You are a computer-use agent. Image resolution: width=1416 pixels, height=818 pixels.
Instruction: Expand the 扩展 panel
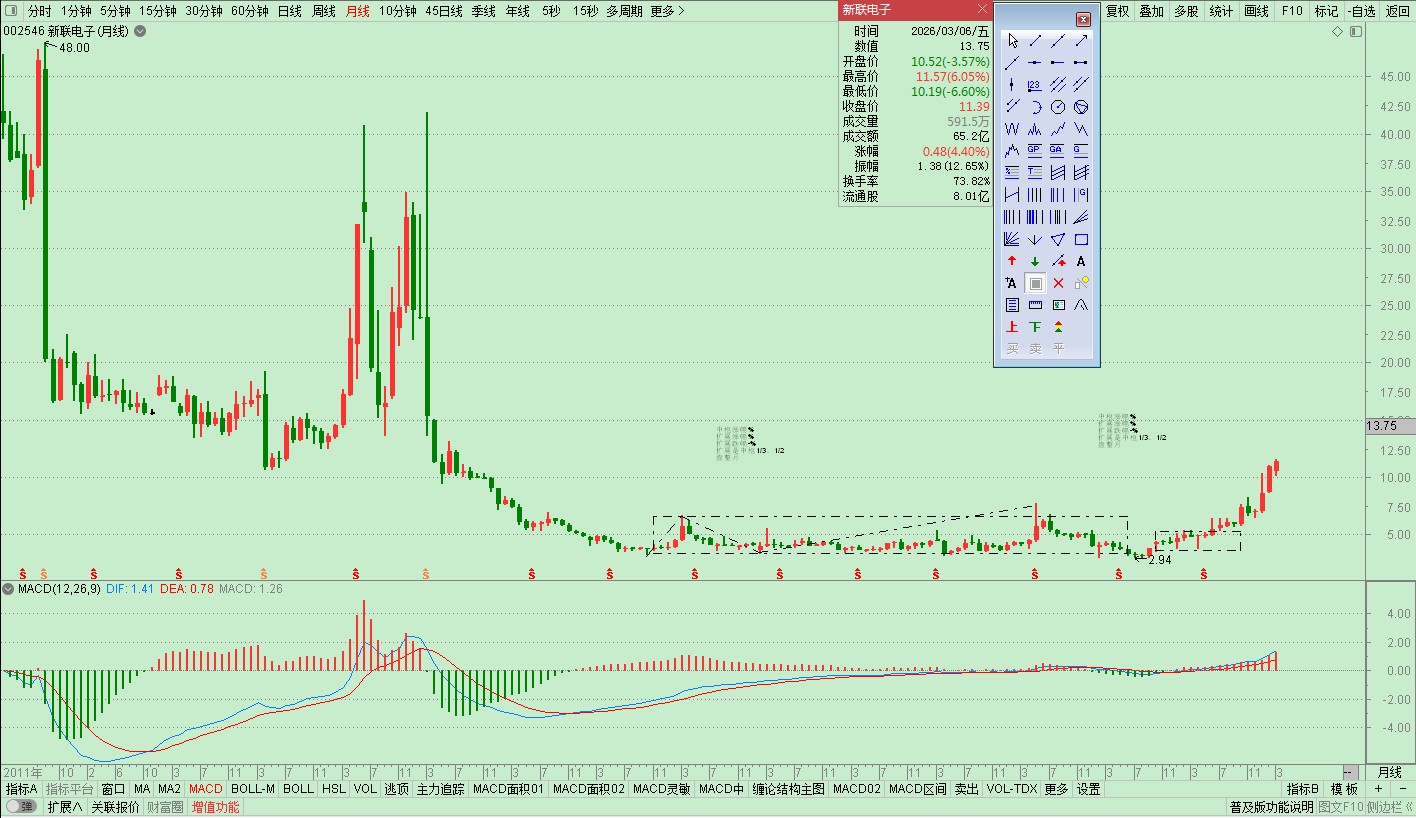click(x=65, y=807)
